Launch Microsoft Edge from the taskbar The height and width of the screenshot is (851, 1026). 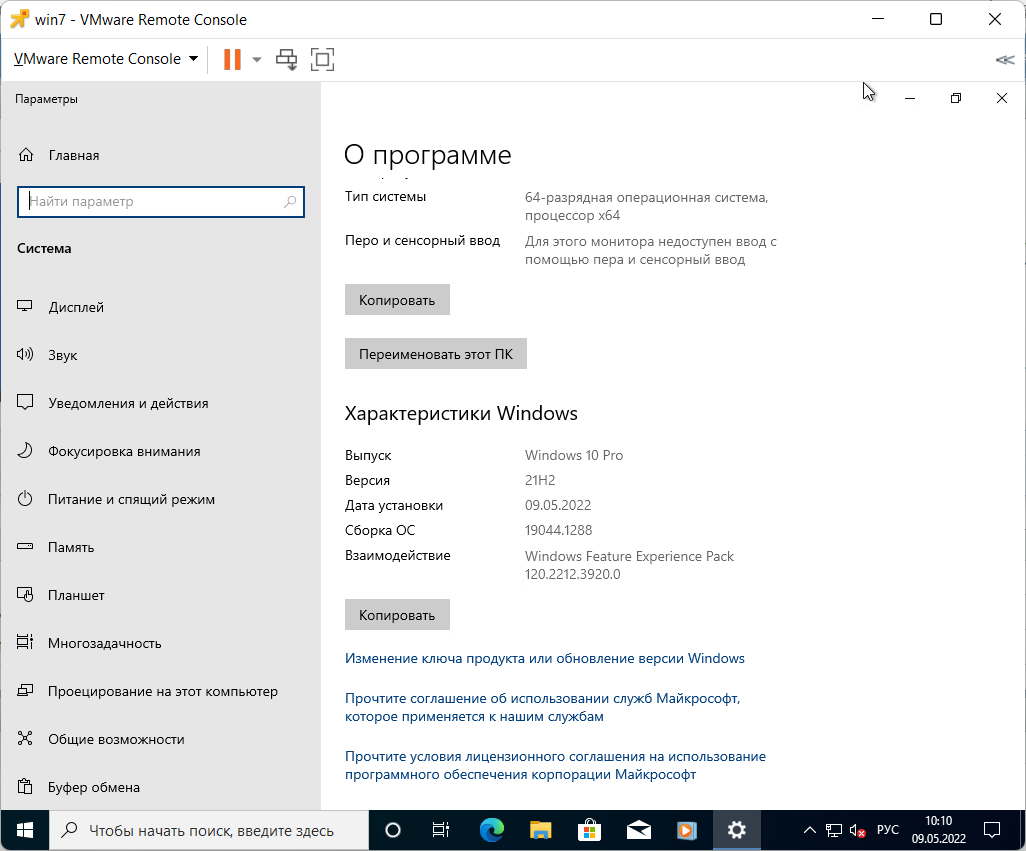pyautogui.click(x=491, y=830)
